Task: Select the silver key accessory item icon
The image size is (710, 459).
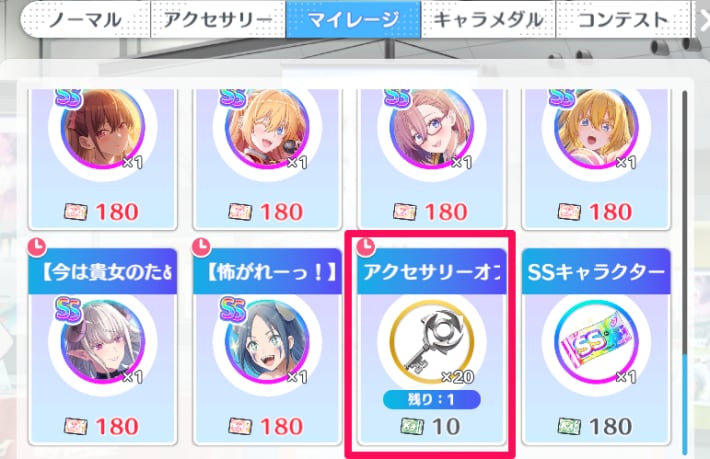Action: (432, 342)
